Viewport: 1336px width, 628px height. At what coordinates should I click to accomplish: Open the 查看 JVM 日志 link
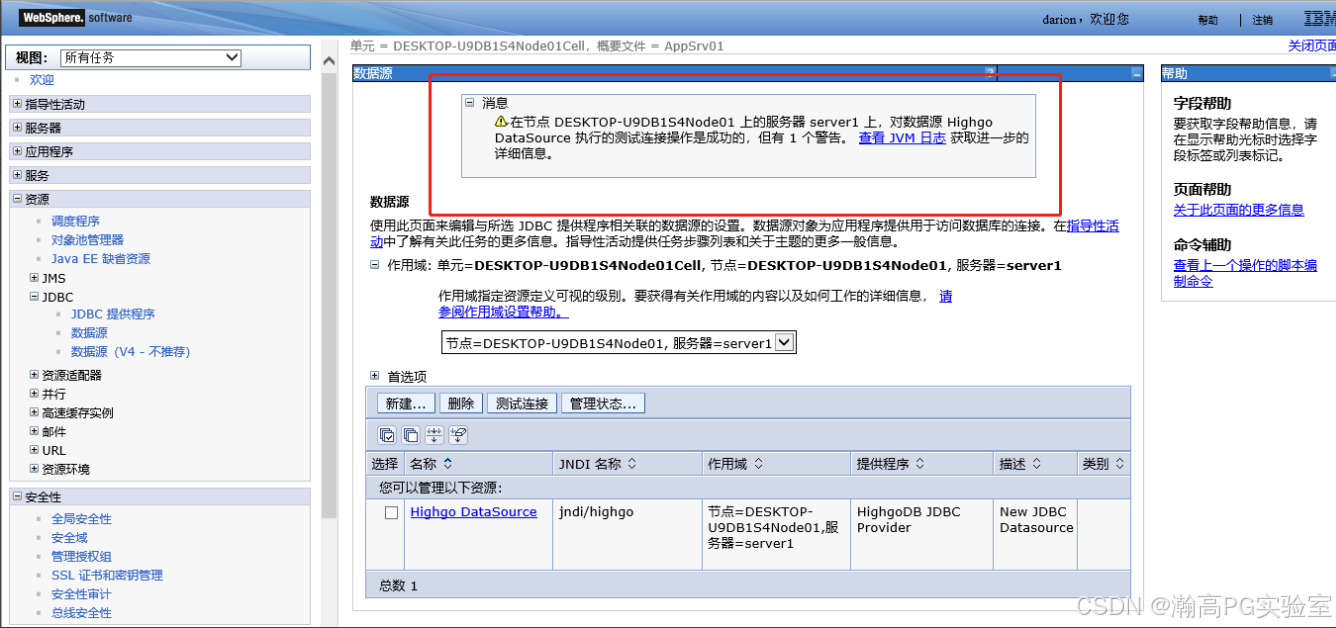pos(902,138)
